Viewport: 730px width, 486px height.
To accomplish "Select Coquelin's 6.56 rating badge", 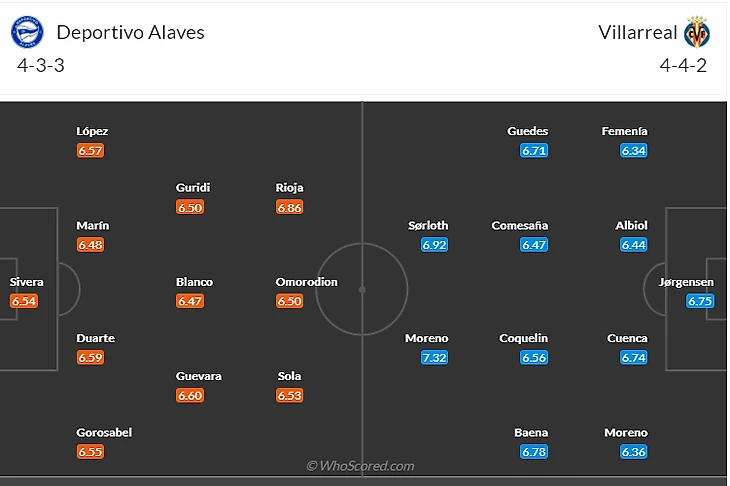I will (534, 358).
